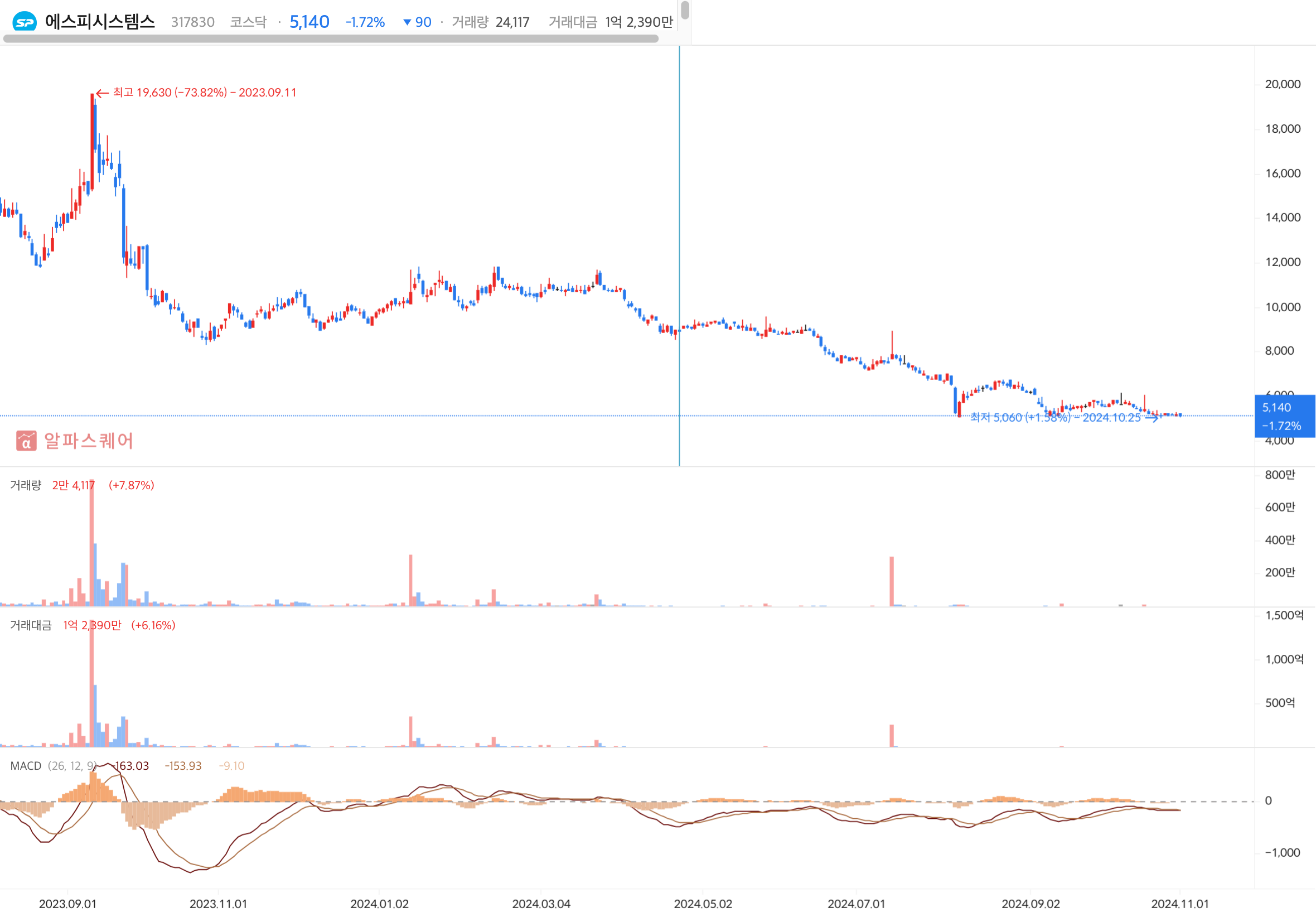The height and width of the screenshot is (917, 1316).
Task: Click the 800만 volume axis label
Action: coord(1280,475)
